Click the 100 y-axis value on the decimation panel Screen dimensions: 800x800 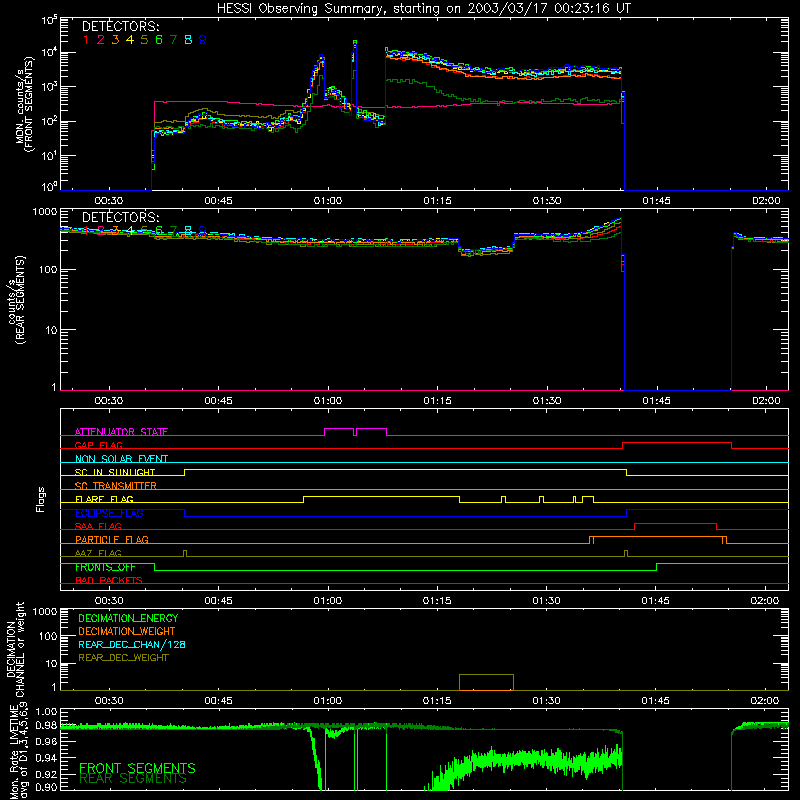tap(48, 636)
